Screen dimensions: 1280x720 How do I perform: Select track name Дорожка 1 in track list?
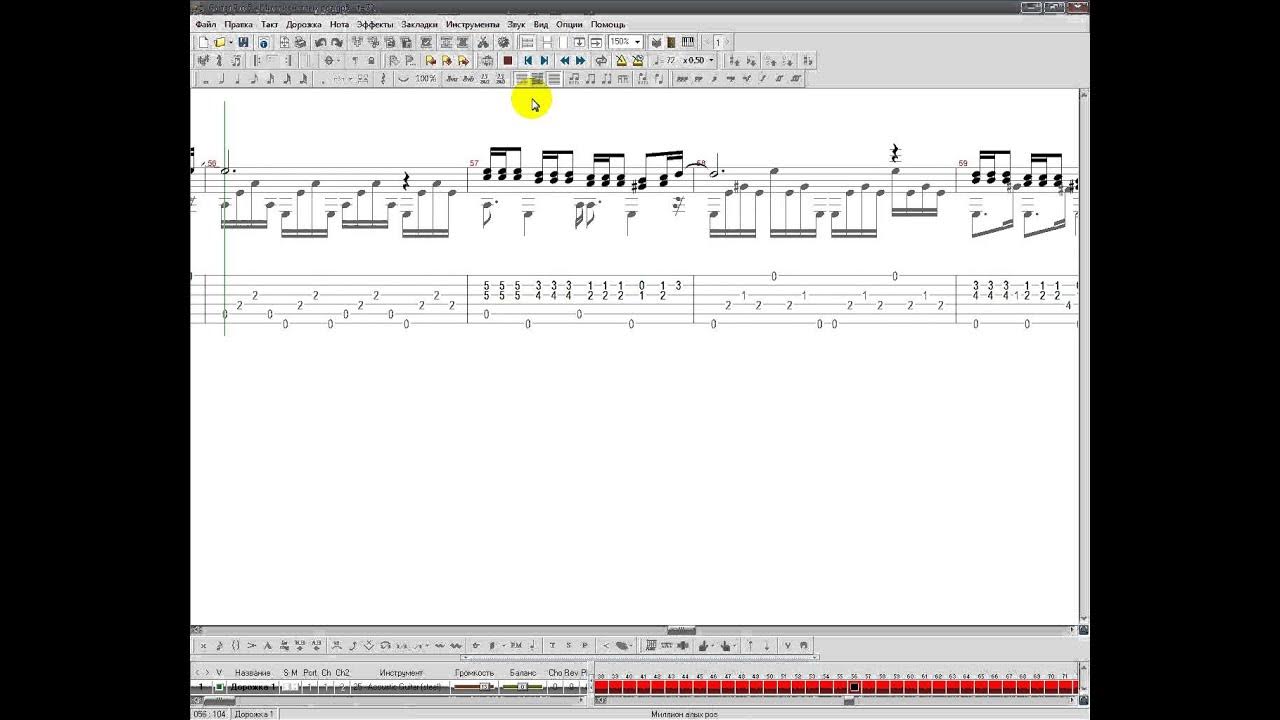(252, 687)
